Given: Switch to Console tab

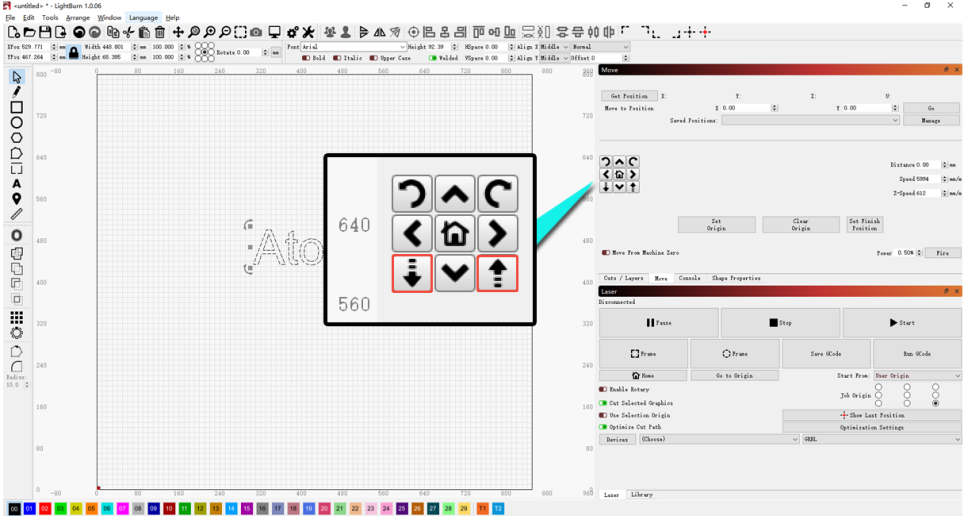Looking at the screenshot, I should tap(689, 278).
